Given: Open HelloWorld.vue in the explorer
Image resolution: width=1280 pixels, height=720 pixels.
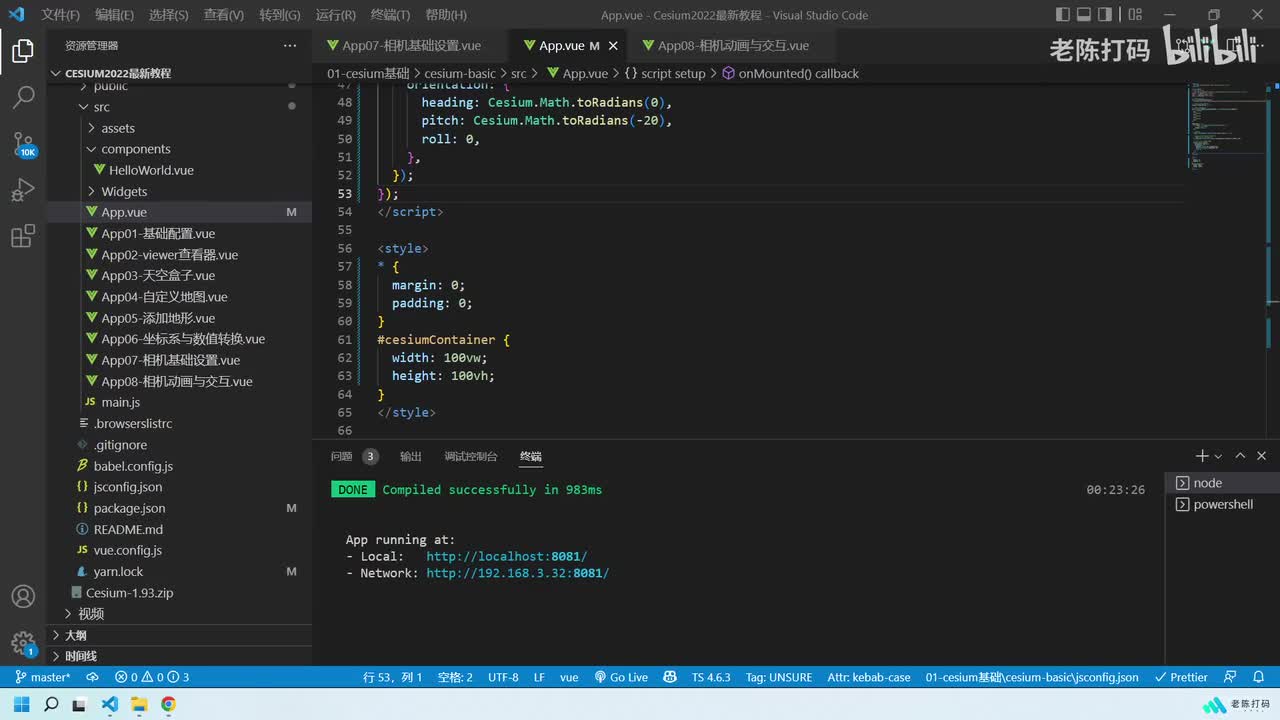Looking at the screenshot, I should click(x=151, y=170).
